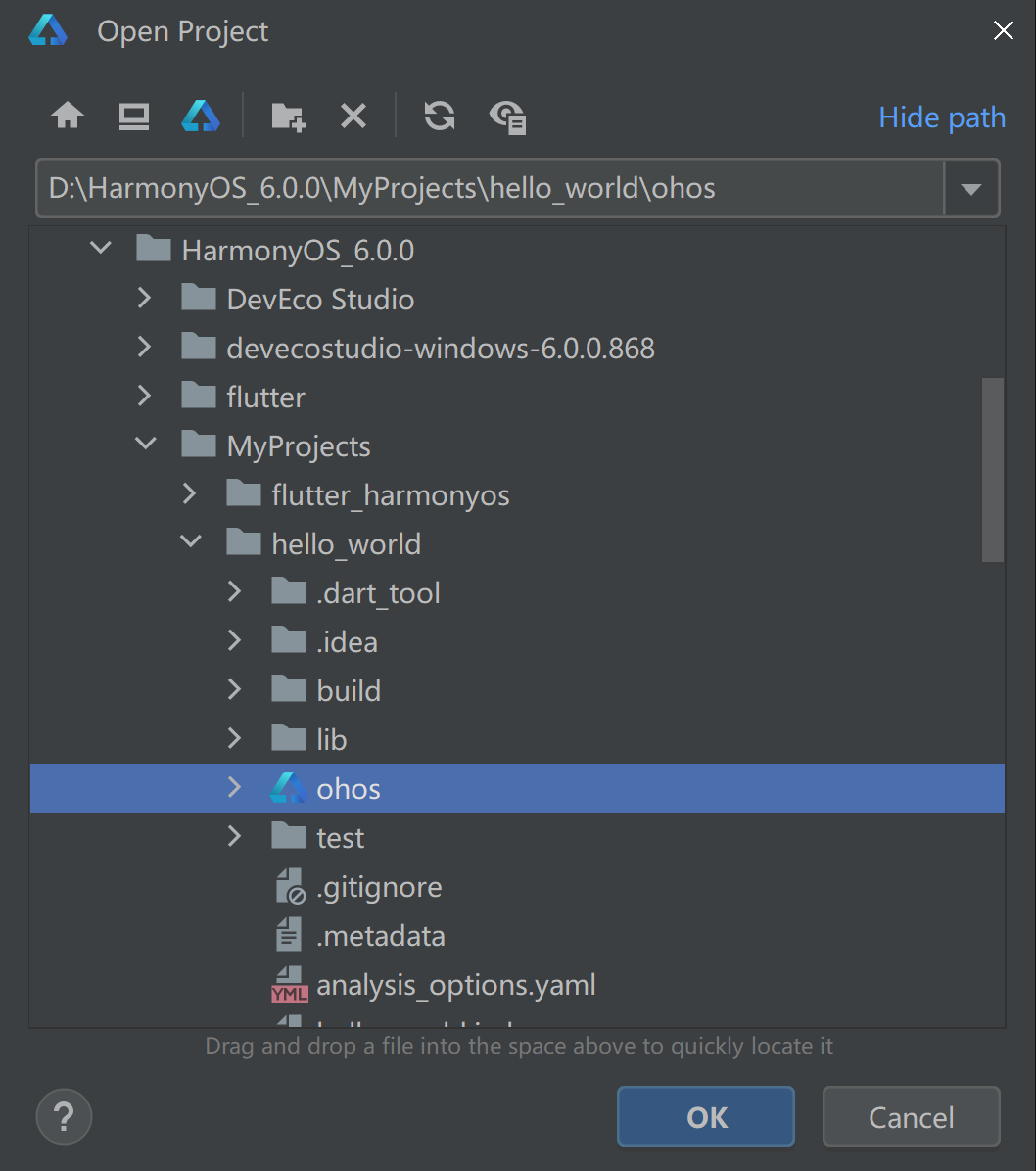This screenshot has width=1036, height=1171.
Task: Click the test folder icon
Action: (x=288, y=835)
